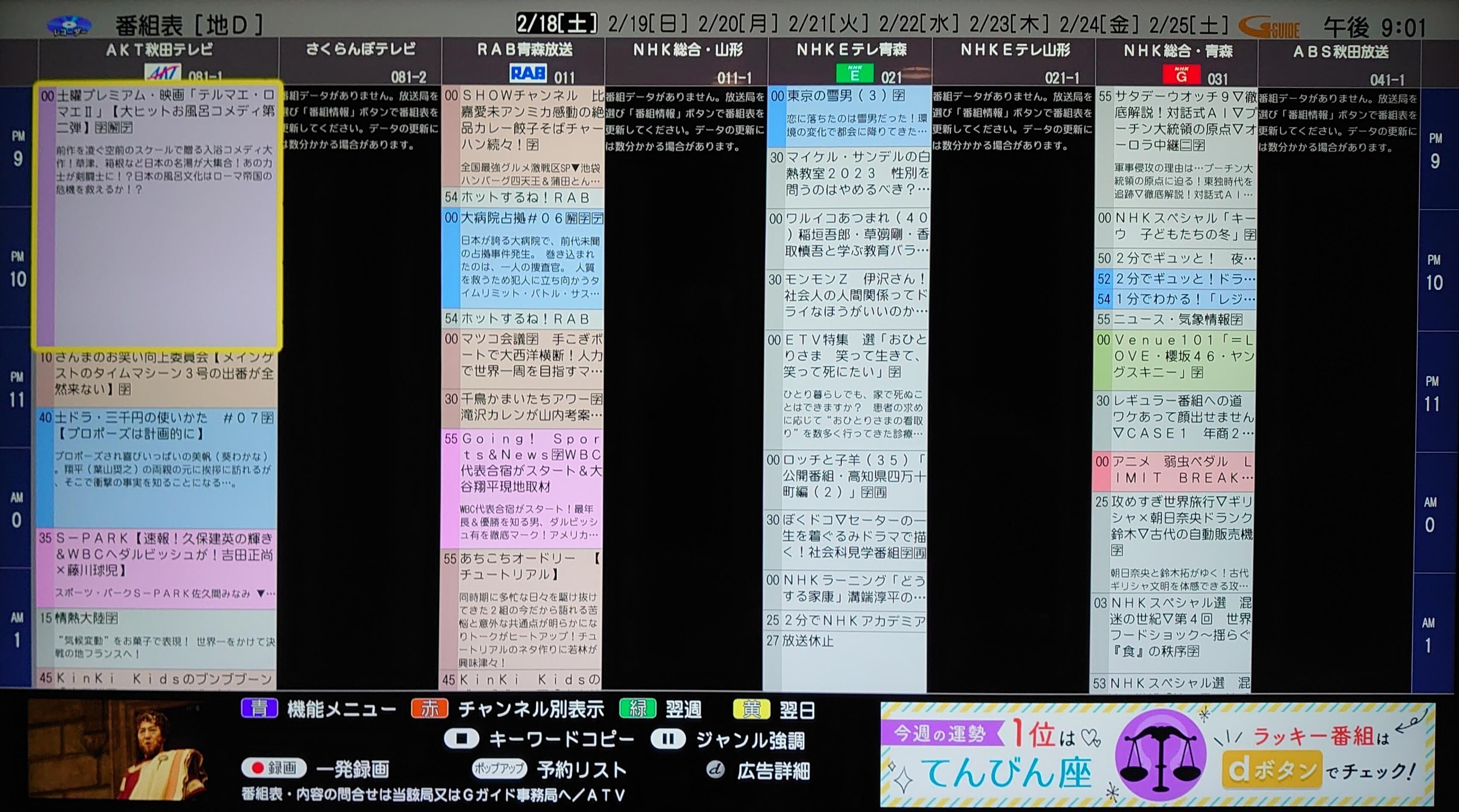Click the pause icon for ジャンル強調

point(668,739)
